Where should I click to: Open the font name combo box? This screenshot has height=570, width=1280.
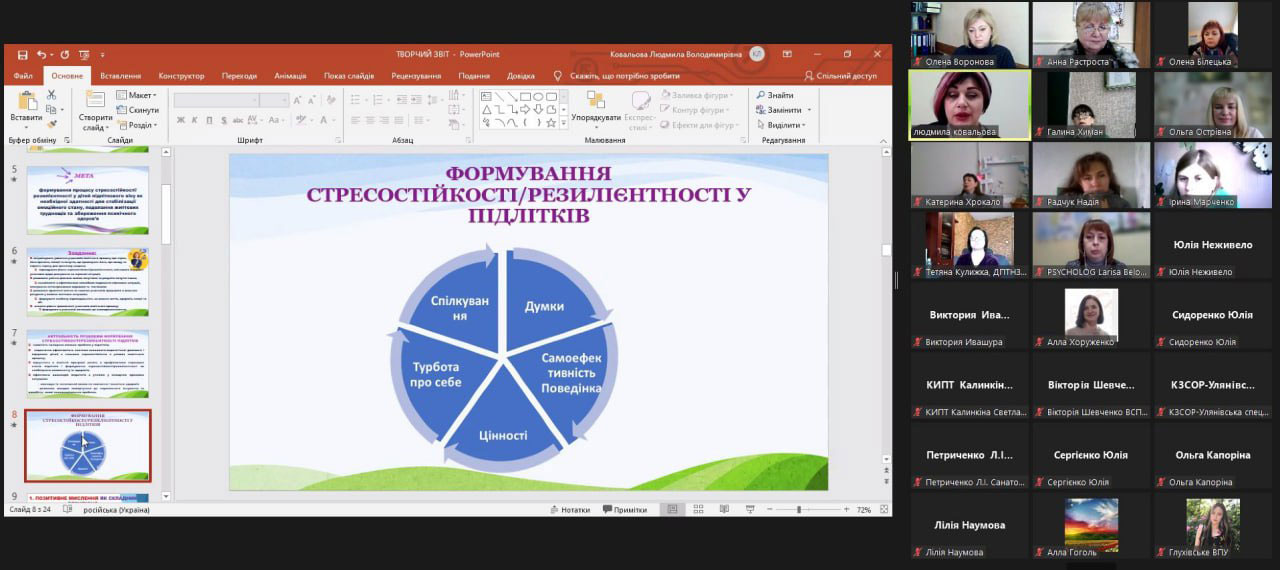click(x=216, y=100)
